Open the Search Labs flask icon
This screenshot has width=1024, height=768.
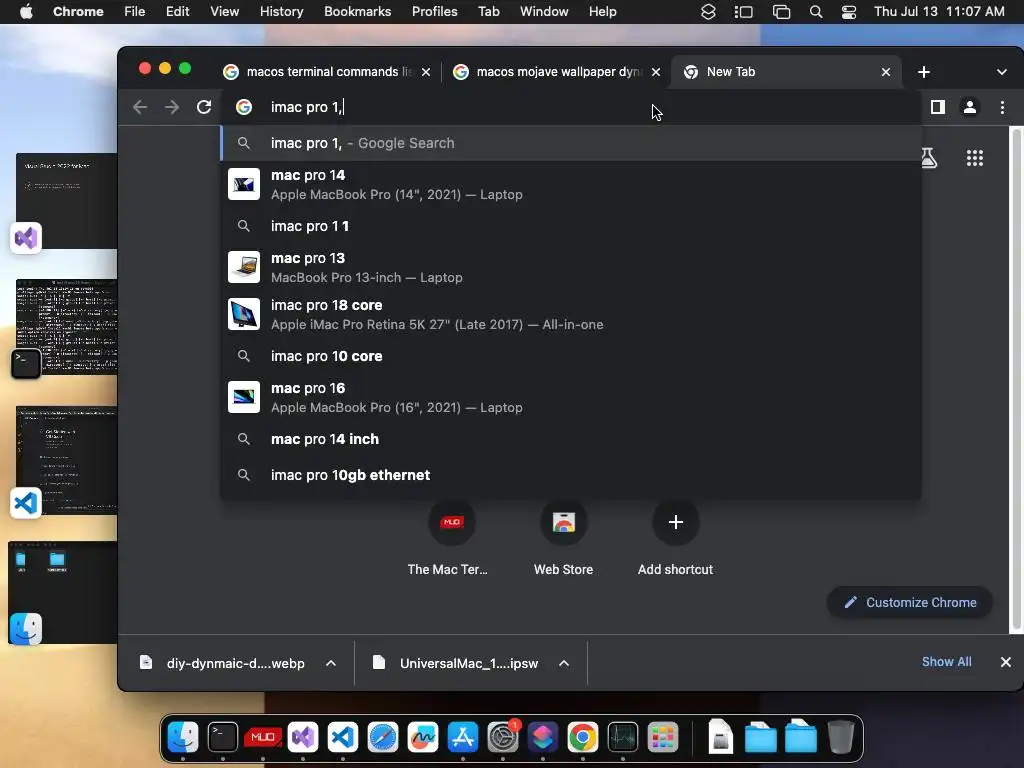coord(929,158)
